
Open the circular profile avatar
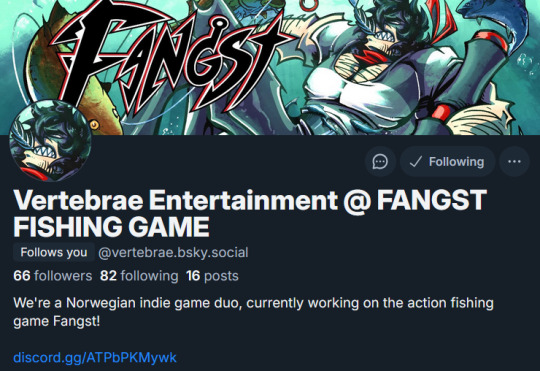point(50,141)
